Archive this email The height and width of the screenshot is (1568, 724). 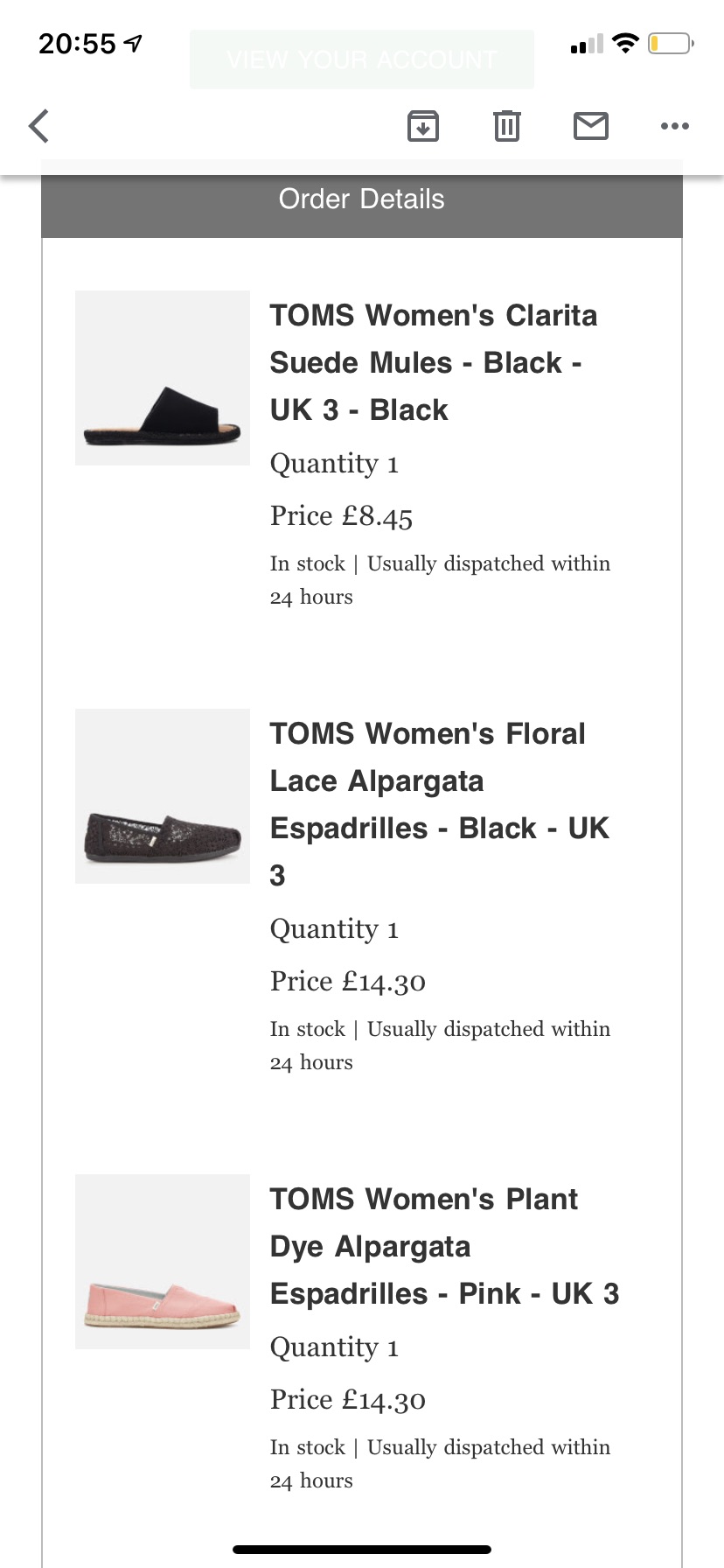tap(423, 126)
